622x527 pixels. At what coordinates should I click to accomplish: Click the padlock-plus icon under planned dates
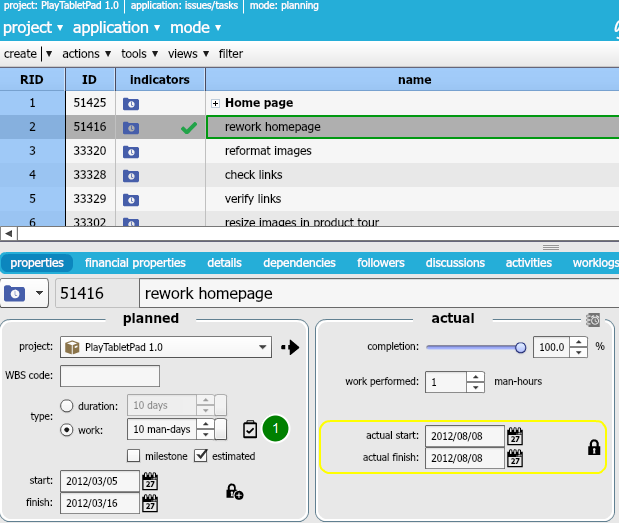click(234, 491)
